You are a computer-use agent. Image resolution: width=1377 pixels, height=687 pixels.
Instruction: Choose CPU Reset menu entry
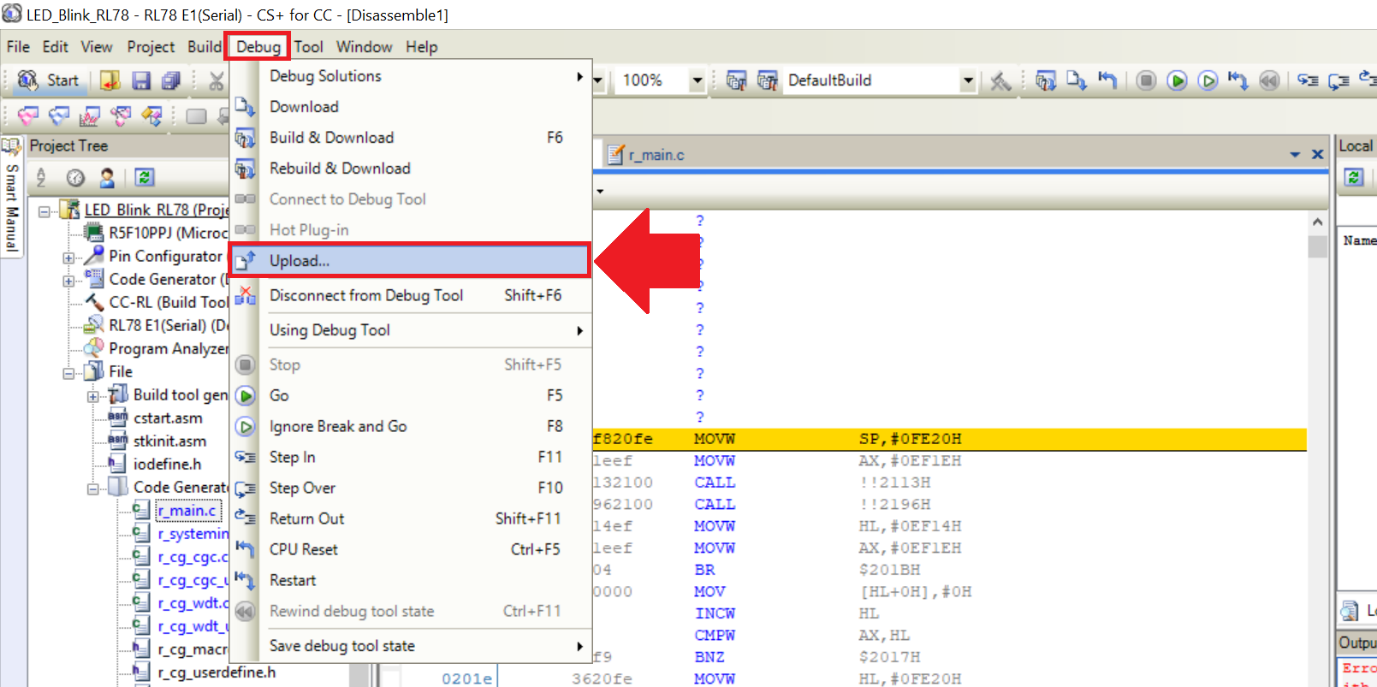coord(410,549)
